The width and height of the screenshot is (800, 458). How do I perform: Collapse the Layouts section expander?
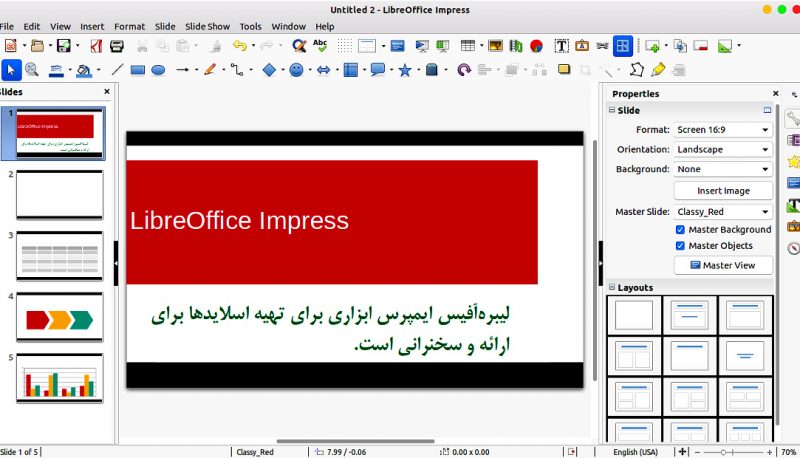tap(612, 287)
